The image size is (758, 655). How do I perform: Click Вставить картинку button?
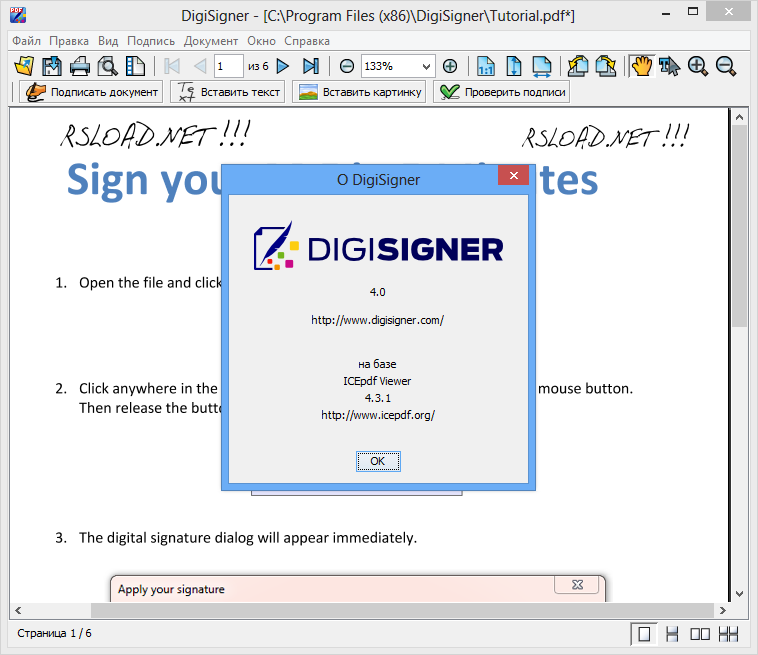pyautogui.click(x=359, y=92)
